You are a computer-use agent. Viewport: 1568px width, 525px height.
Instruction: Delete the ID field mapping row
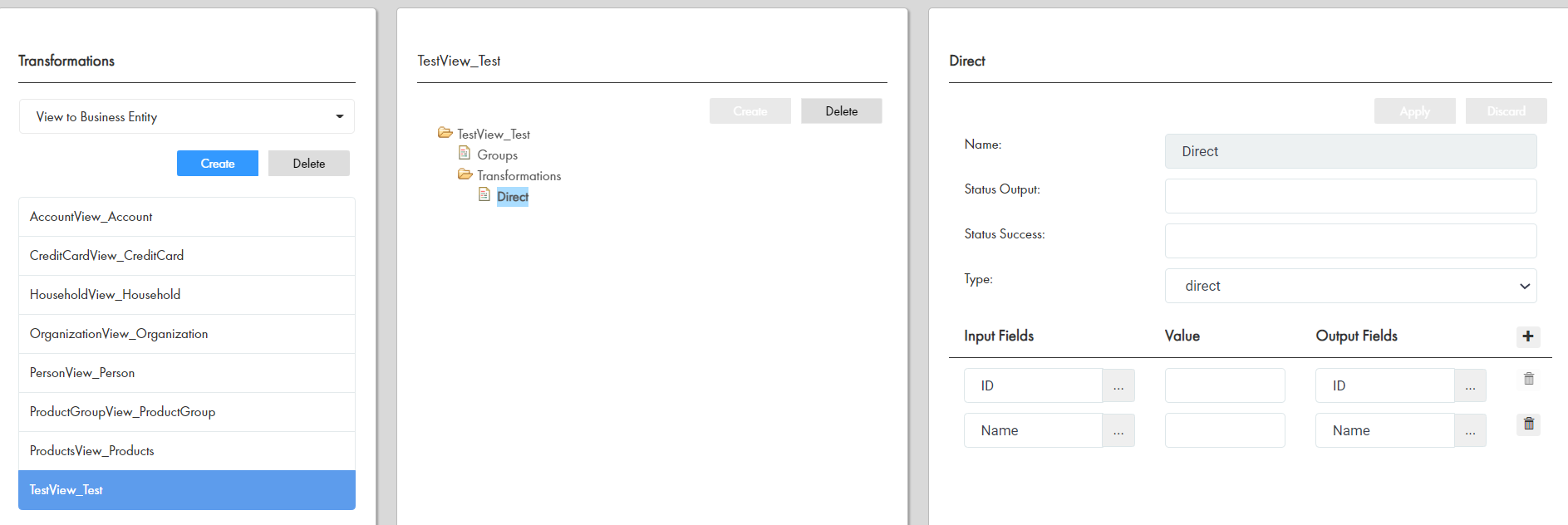point(1529,379)
